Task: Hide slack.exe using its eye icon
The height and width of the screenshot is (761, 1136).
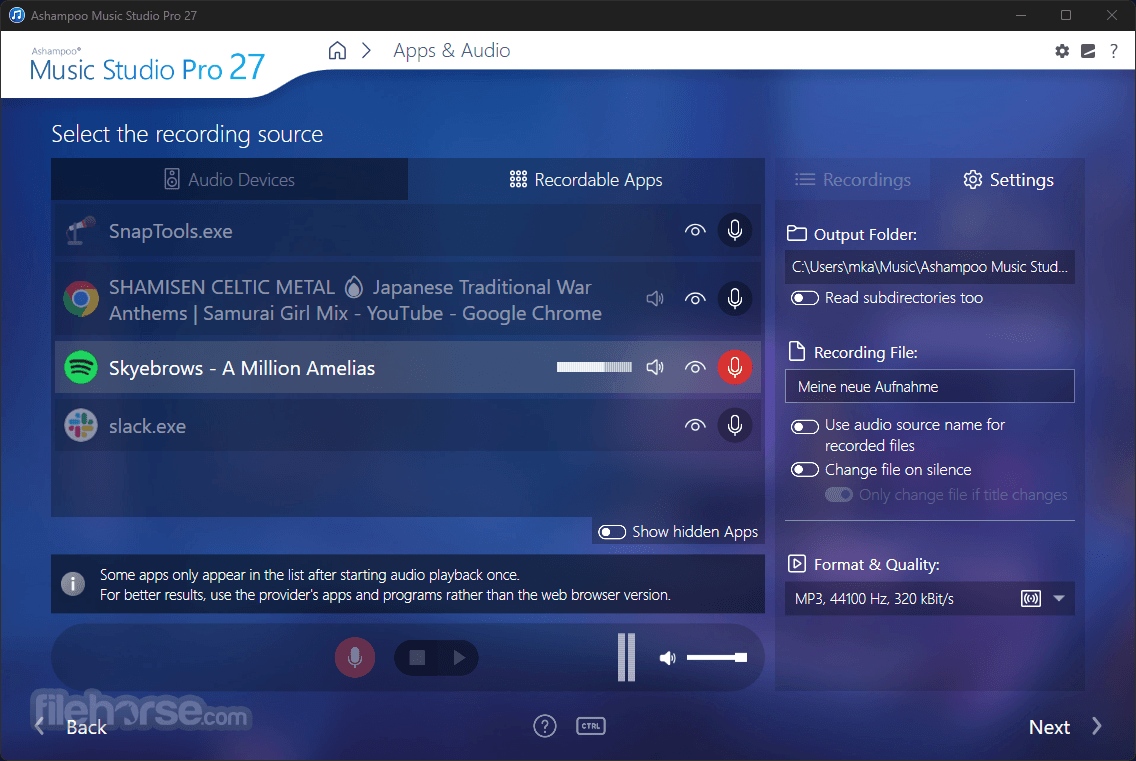Action: pos(695,425)
